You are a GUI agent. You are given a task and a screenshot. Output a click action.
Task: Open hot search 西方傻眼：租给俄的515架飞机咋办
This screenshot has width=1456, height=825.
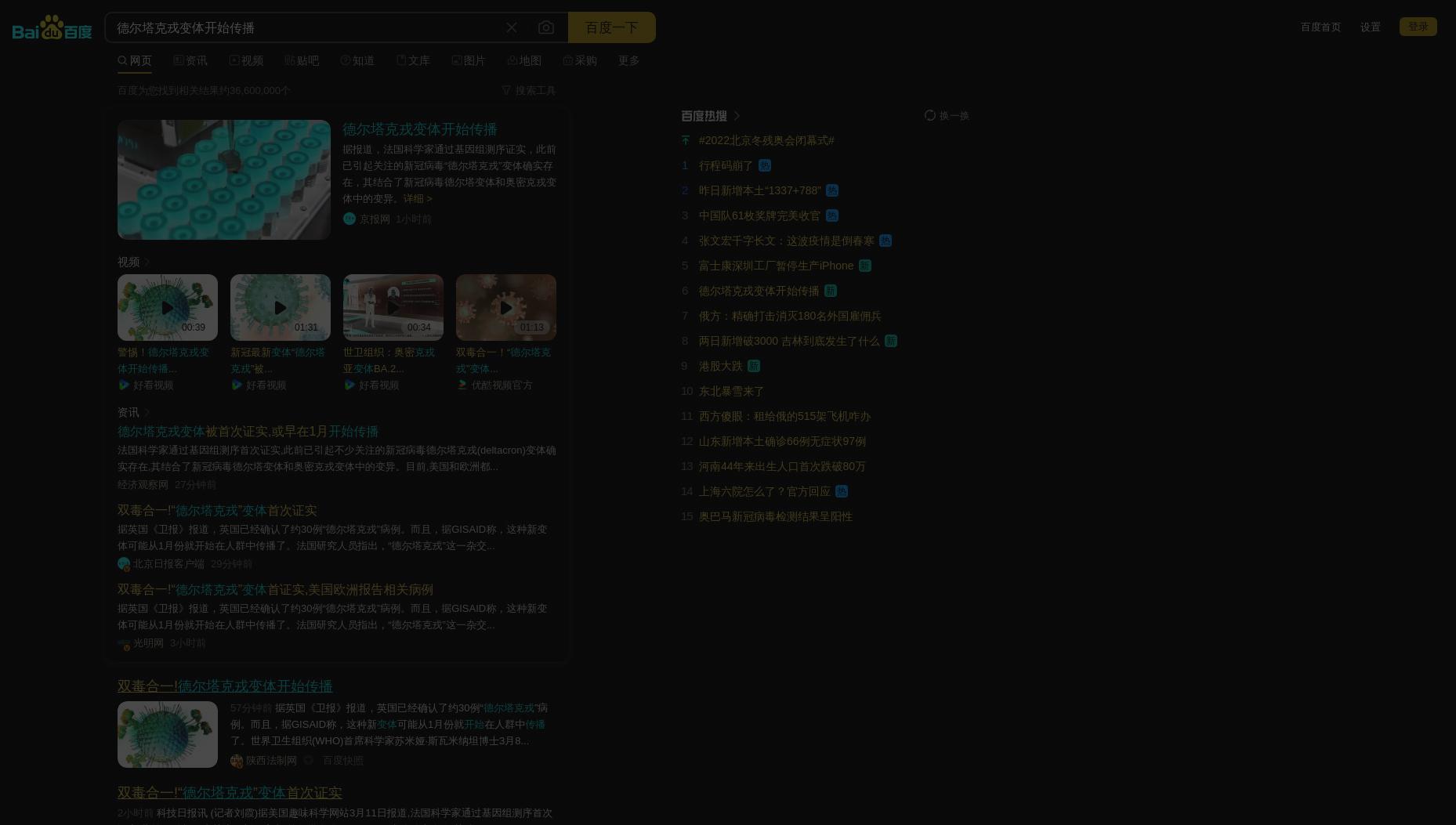tap(784, 416)
